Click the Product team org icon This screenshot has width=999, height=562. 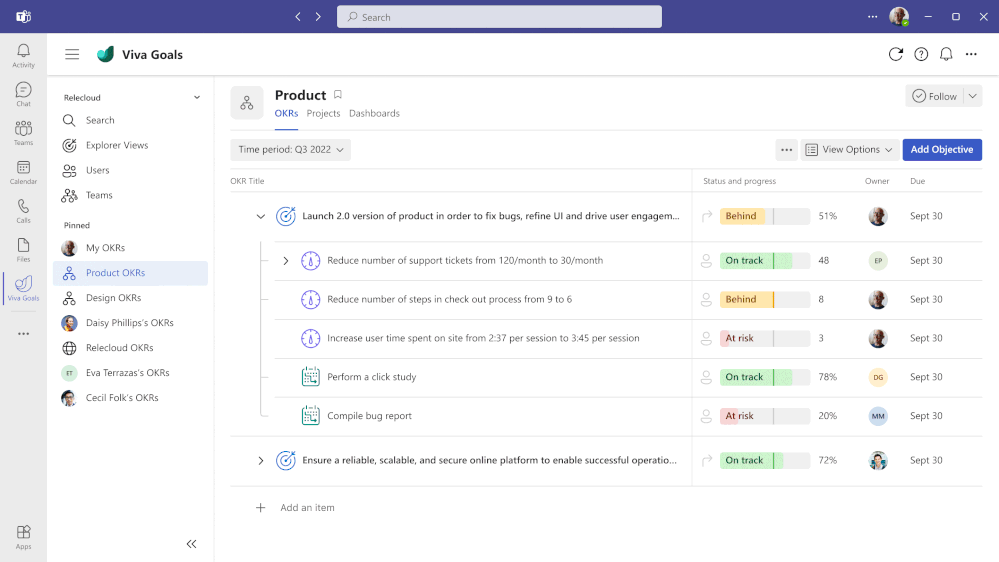coord(247,103)
